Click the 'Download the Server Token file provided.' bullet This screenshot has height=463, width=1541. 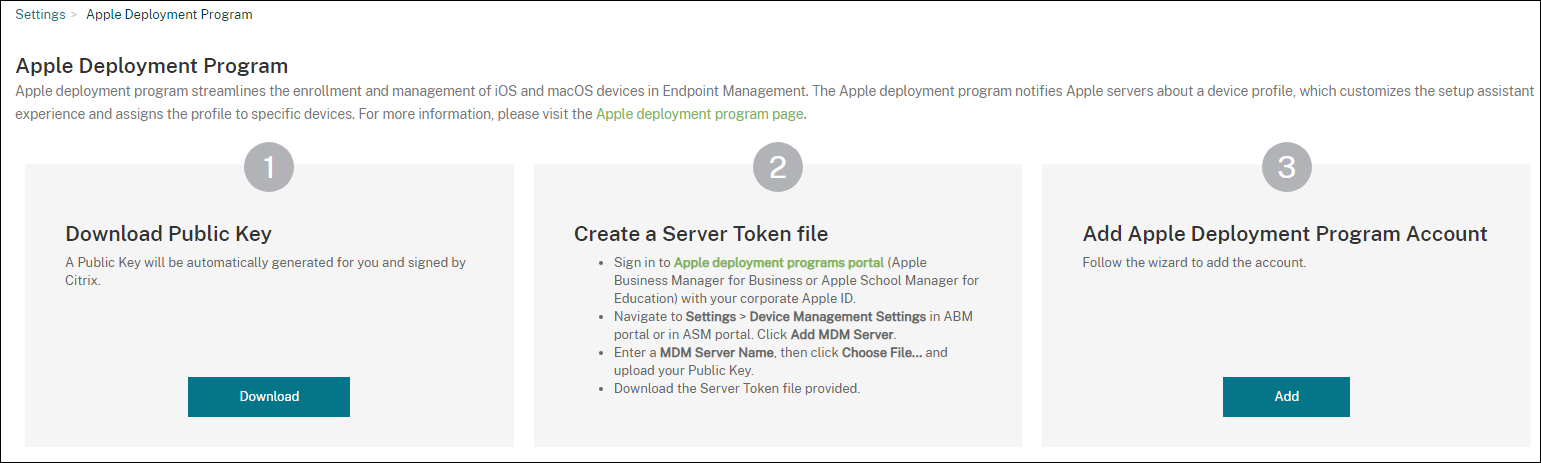tap(737, 388)
